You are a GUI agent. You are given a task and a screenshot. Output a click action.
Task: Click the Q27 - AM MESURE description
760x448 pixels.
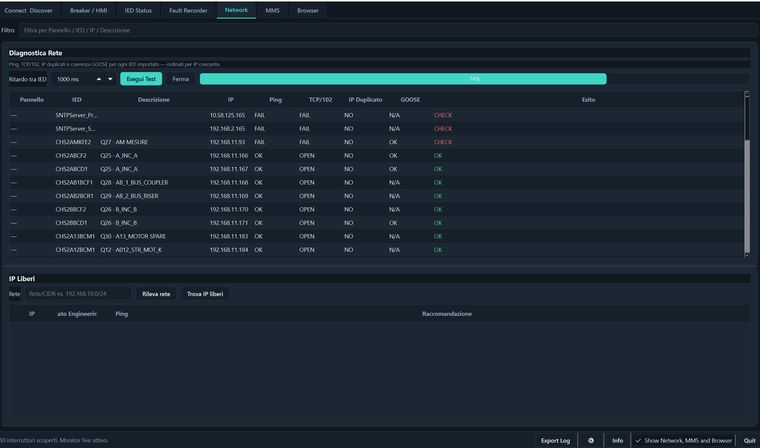pos(124,143)
